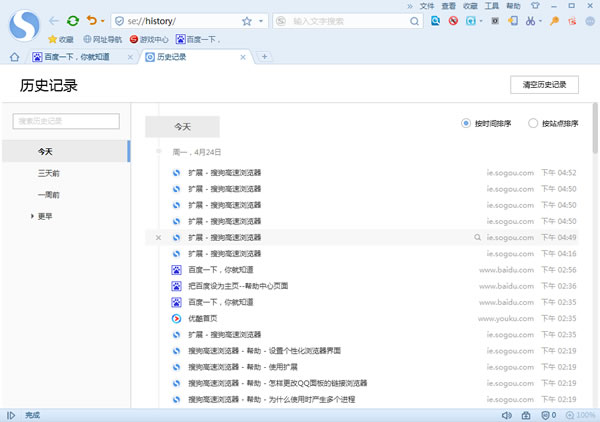Select the 按站点排序 radio button
The height and width of the screenshot is (422, 600).
(x=533, y=123)
